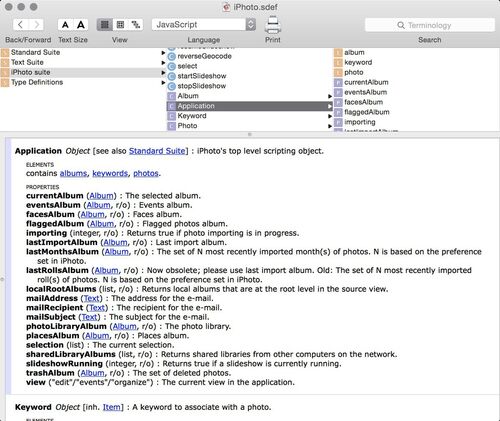Select the Photo class icon
The height and width of the screenshot is (421, 500).
(x=171, y=126)
